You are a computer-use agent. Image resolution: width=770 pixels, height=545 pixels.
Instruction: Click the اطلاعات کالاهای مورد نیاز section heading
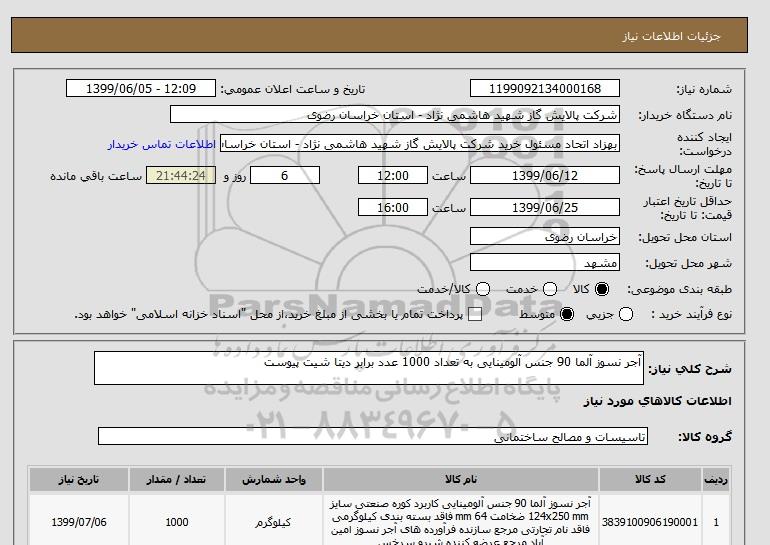click(x=658, y=401)
